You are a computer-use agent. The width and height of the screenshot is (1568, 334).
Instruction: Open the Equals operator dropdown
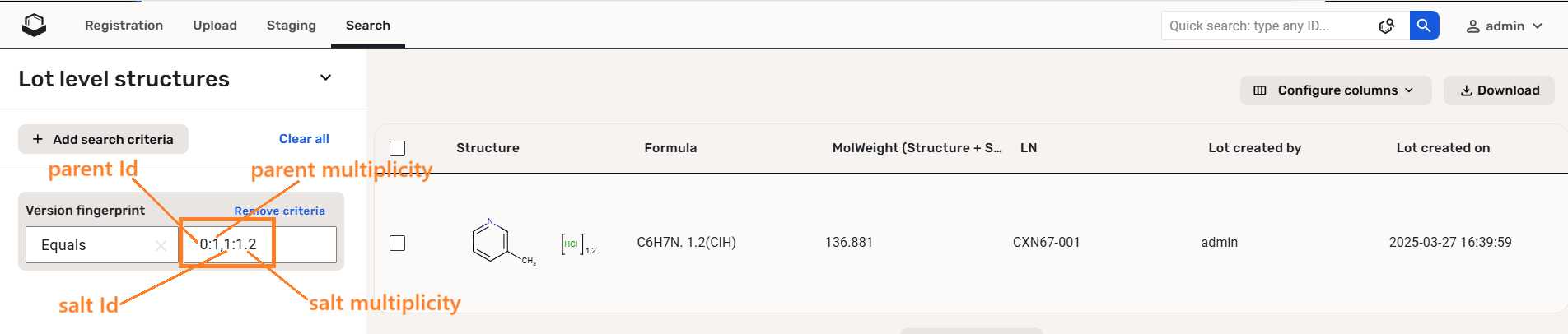[x=91, y=245]
